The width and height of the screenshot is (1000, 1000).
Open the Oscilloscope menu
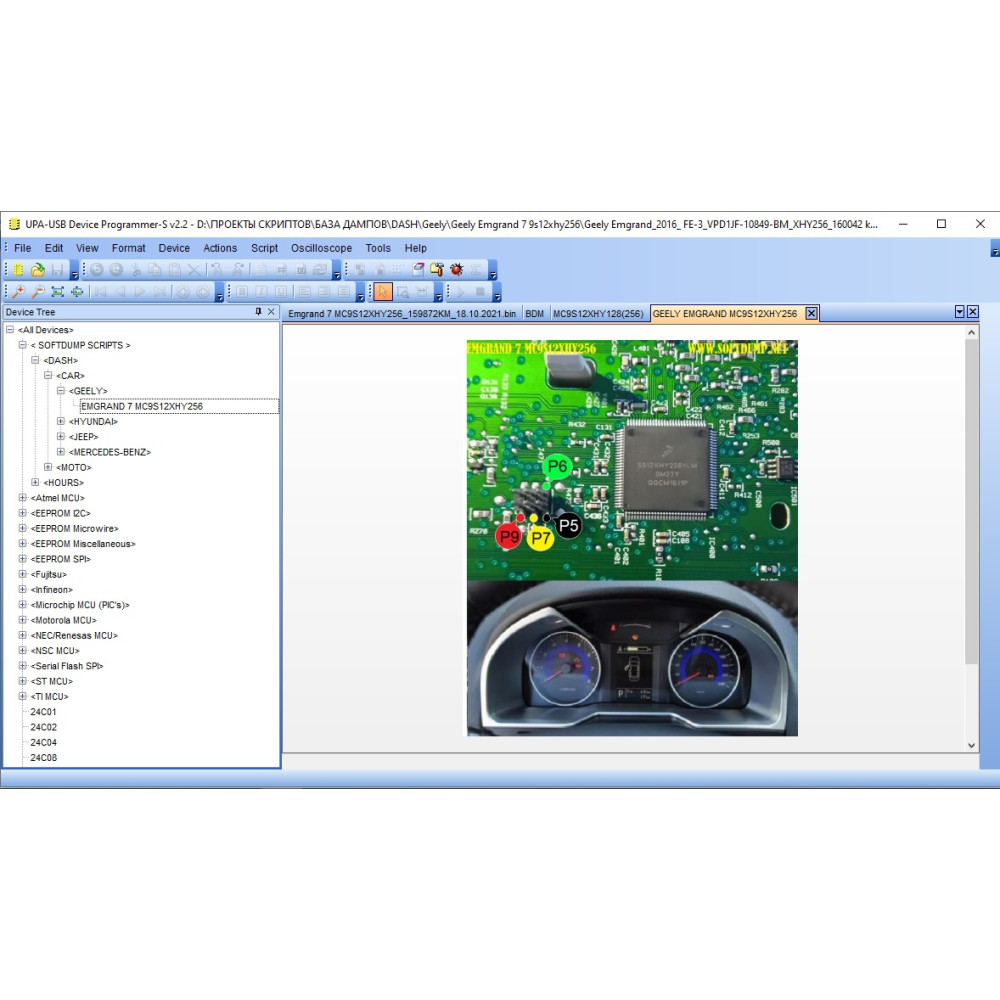tap(321, 248)
